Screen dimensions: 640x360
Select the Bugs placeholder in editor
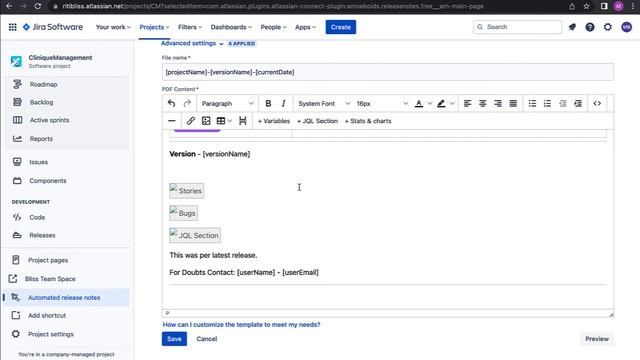[184, 213]
